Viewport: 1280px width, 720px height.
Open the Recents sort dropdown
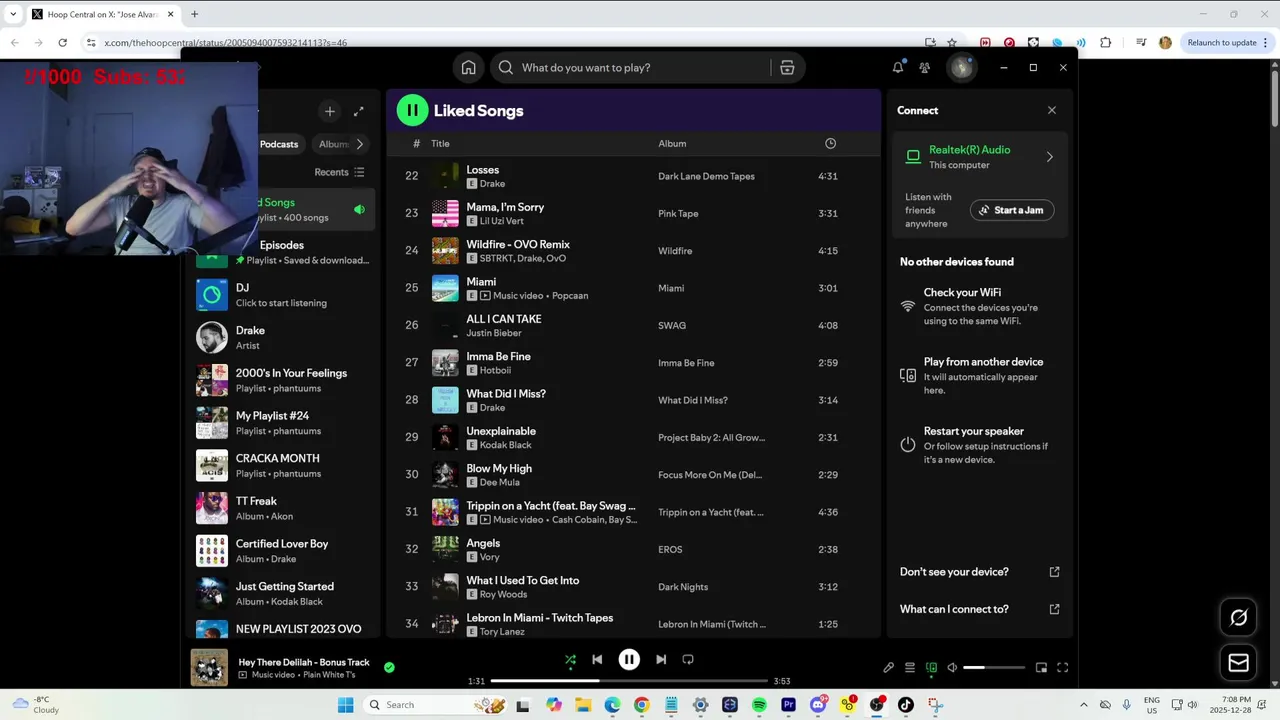[x=339, y=172]
